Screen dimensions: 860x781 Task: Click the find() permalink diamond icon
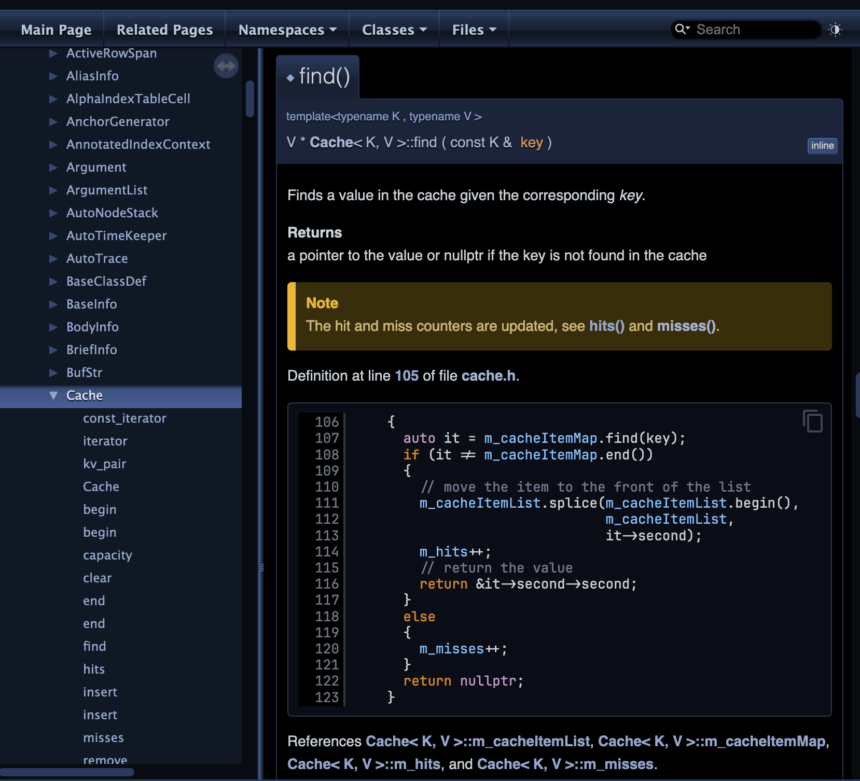pos(290,78)
